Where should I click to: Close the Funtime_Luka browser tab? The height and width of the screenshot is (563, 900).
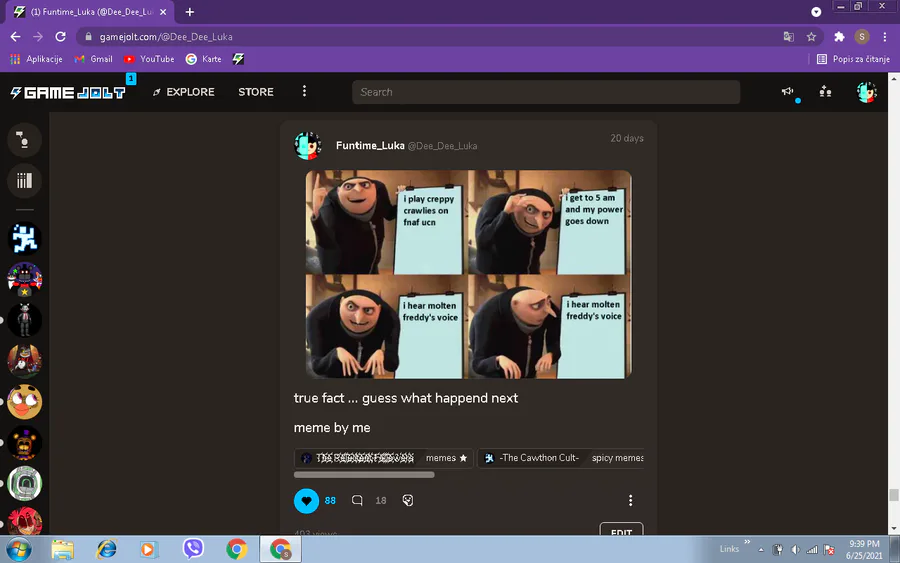(162, 12)
